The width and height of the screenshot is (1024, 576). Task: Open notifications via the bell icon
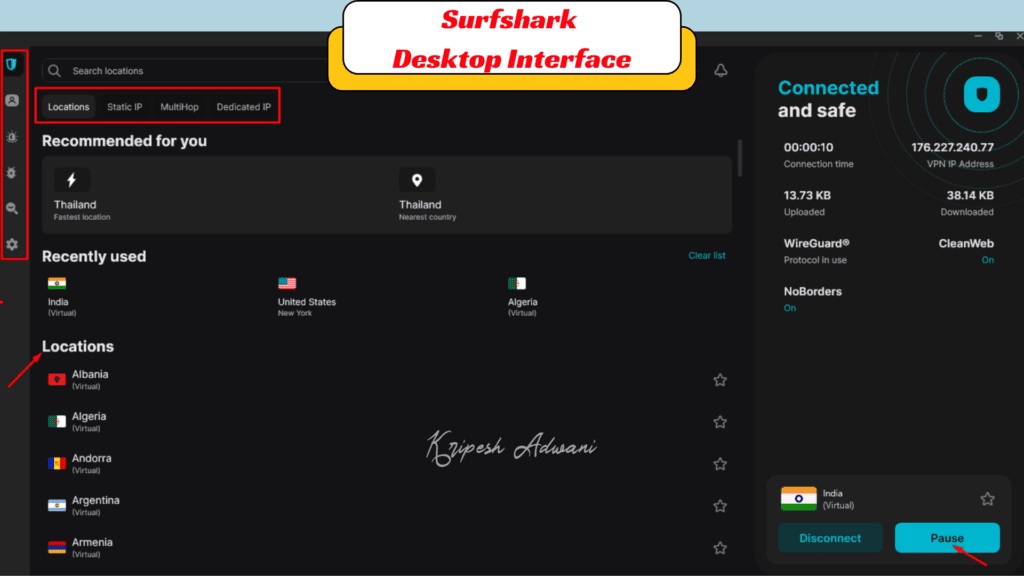click(721, 70)
